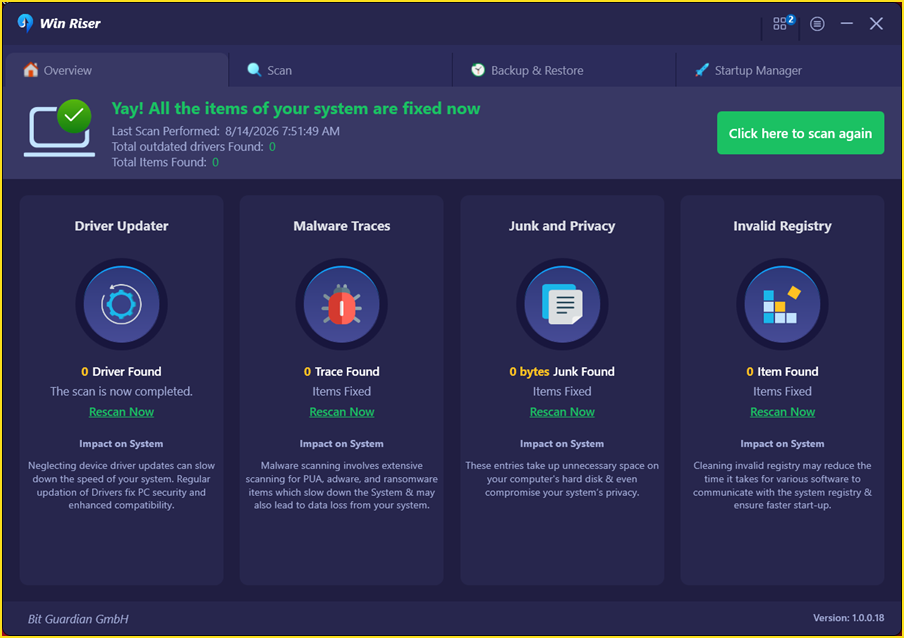904x638 pixels.
Task: Click the Version: 1.0.0.18 label
Action: (848, 618)
